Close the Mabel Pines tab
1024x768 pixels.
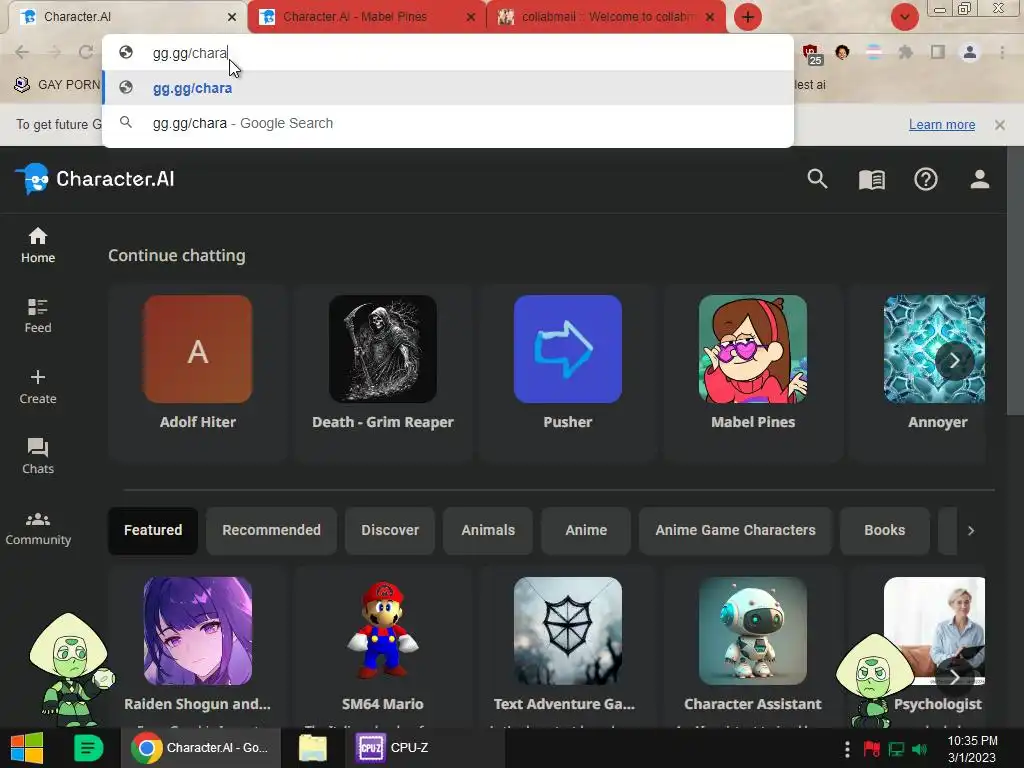click(471, 18)
